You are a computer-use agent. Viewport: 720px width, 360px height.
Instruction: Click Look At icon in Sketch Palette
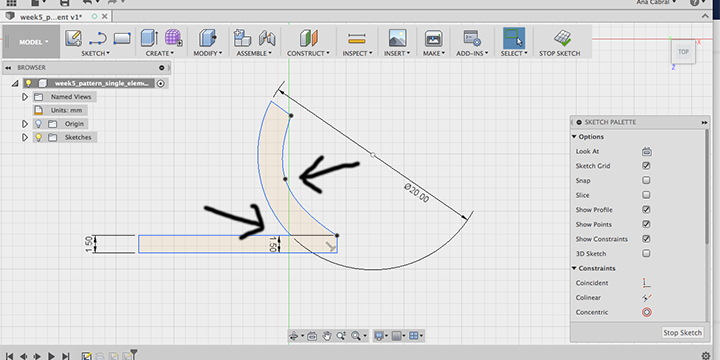pos(647,152)
